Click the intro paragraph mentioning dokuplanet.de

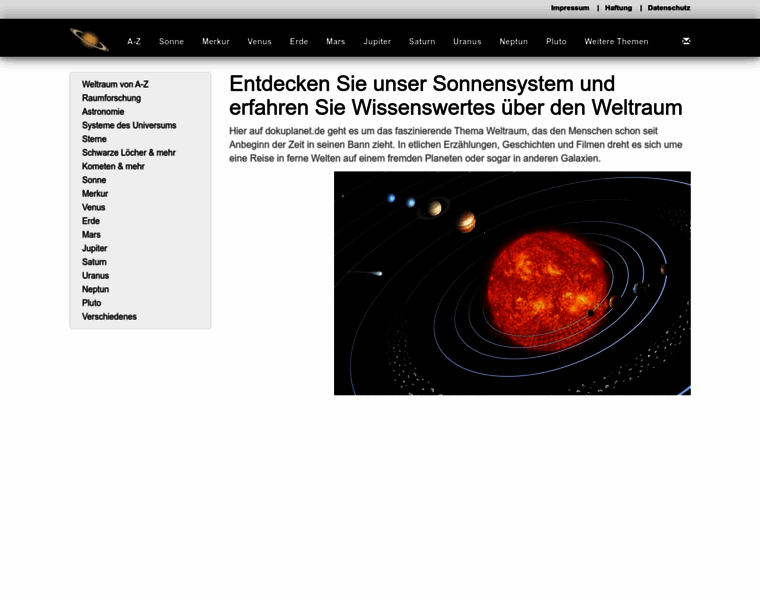tap(456, 144)
